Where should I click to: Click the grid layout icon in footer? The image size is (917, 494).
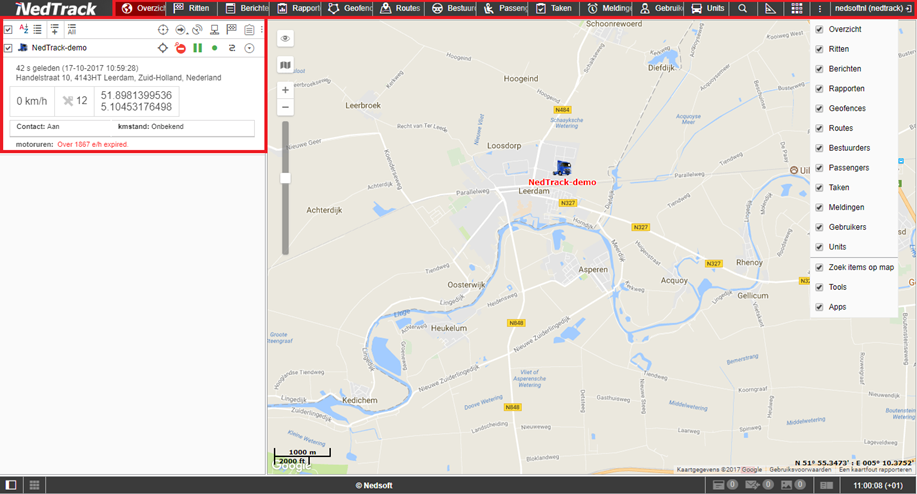pyautogui.click(x=35, y=485)
